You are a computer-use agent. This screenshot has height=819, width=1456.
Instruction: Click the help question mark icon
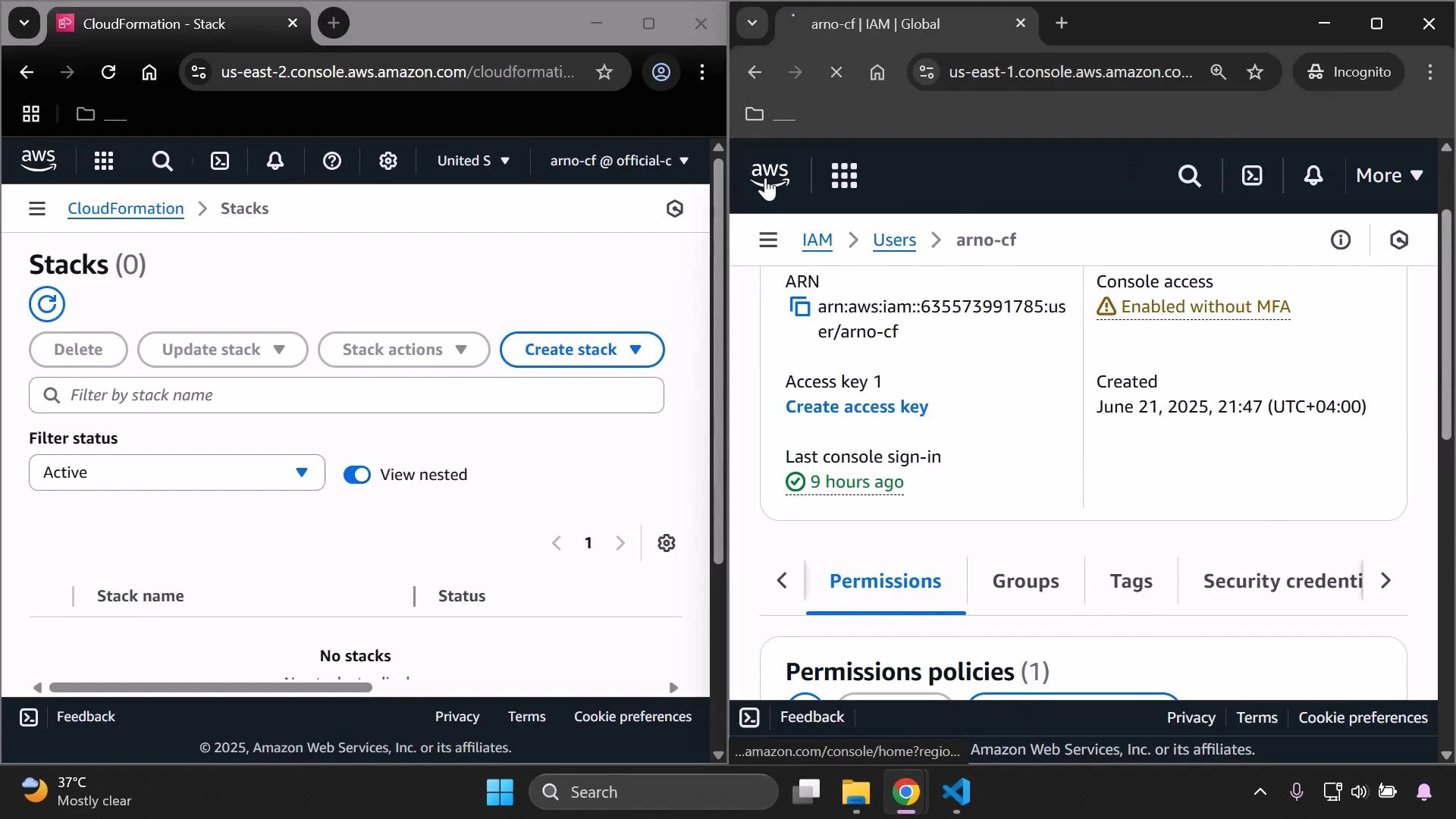pyautogui.click(x=331, y=160)
